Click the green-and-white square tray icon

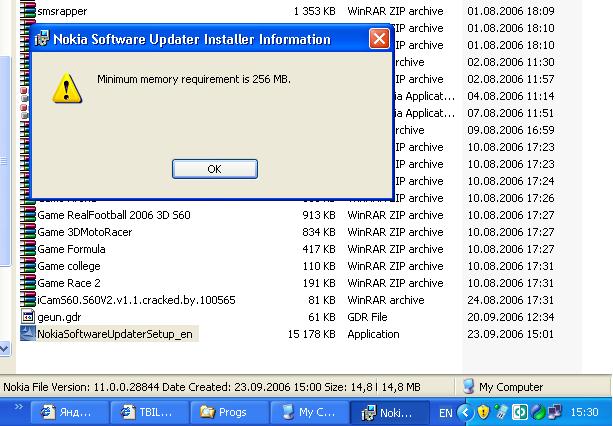pos(520,412)
